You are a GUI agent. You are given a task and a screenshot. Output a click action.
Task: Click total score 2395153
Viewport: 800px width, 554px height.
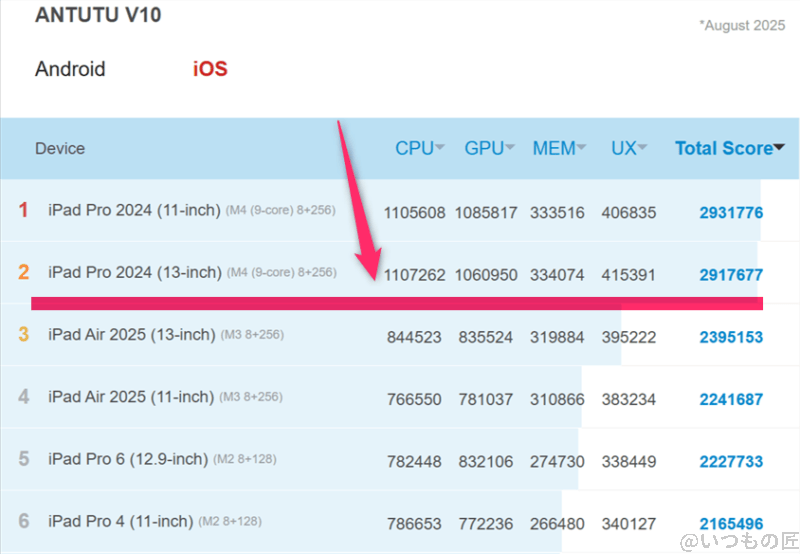point(731,337)
